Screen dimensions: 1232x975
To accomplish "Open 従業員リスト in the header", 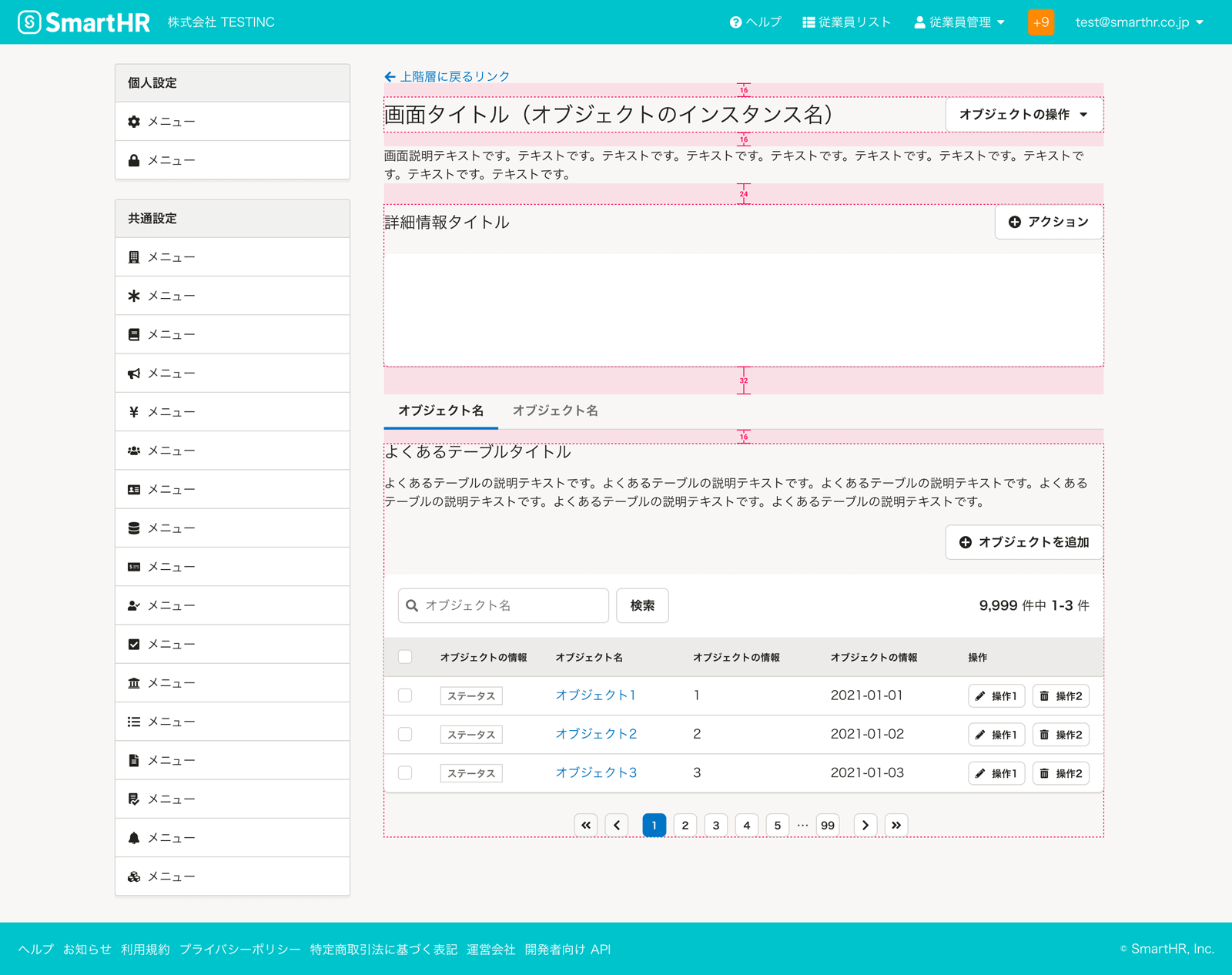I will [x=846, y=22].
